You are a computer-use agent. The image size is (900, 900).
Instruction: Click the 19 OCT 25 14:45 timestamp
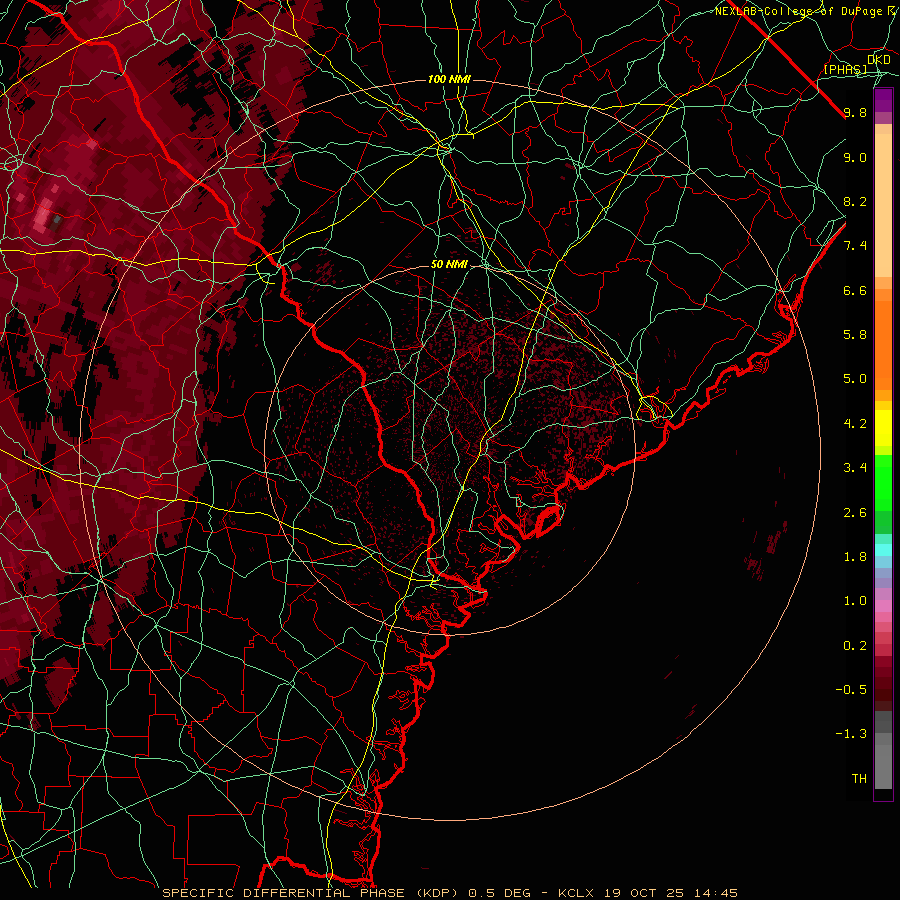pyautogui.click(x=670, y=893)
